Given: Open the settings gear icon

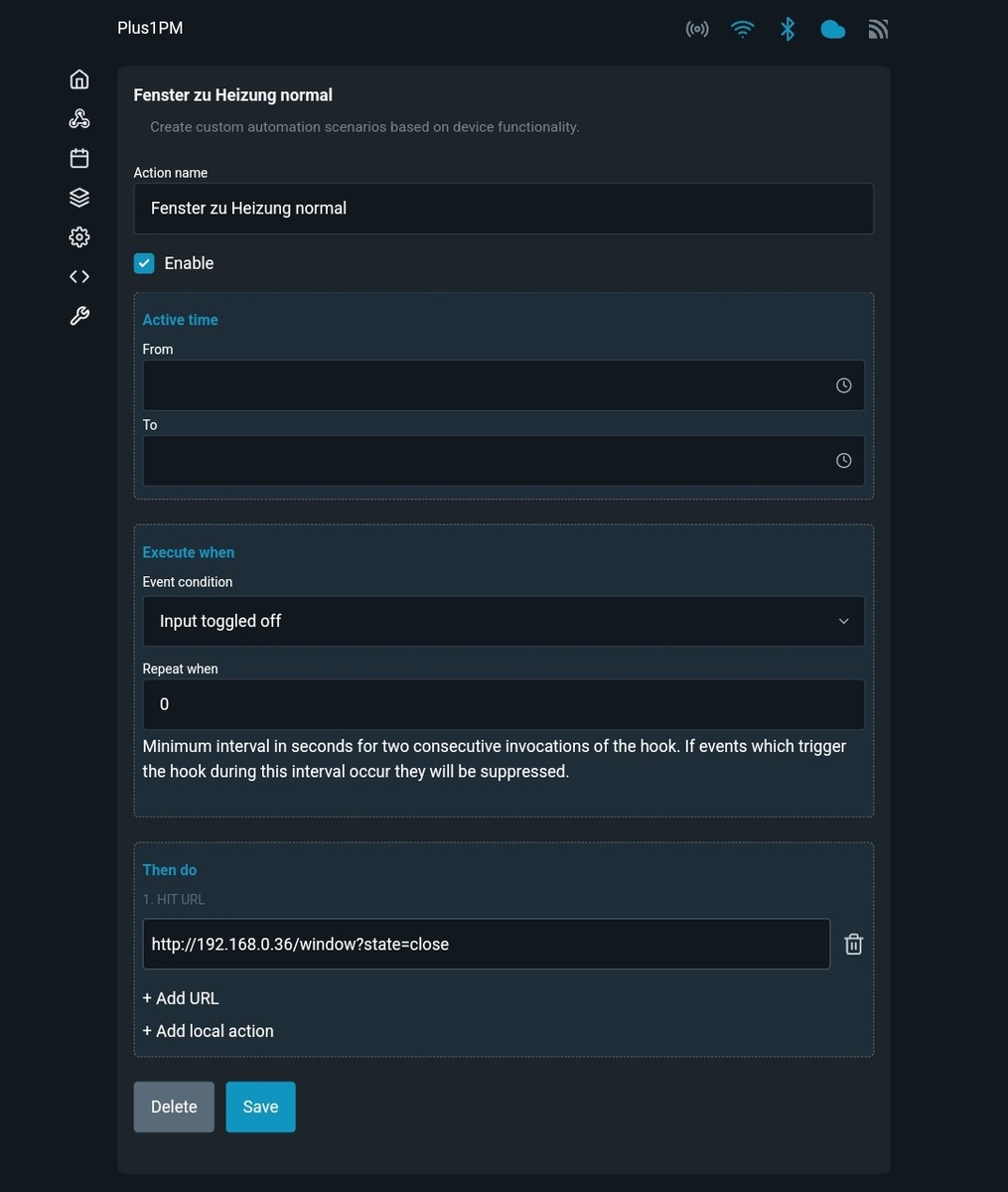Looking at the screenshot, I should point(79,237).
